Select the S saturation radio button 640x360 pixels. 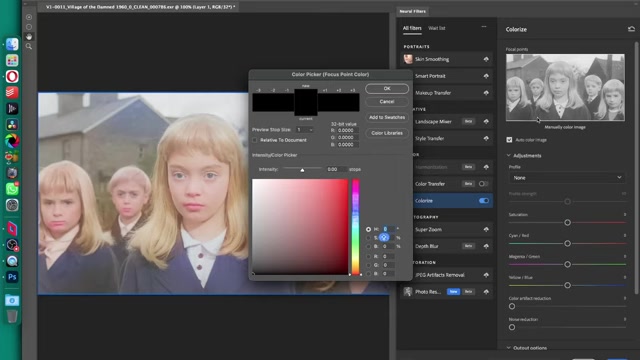[x=368, y=238]
